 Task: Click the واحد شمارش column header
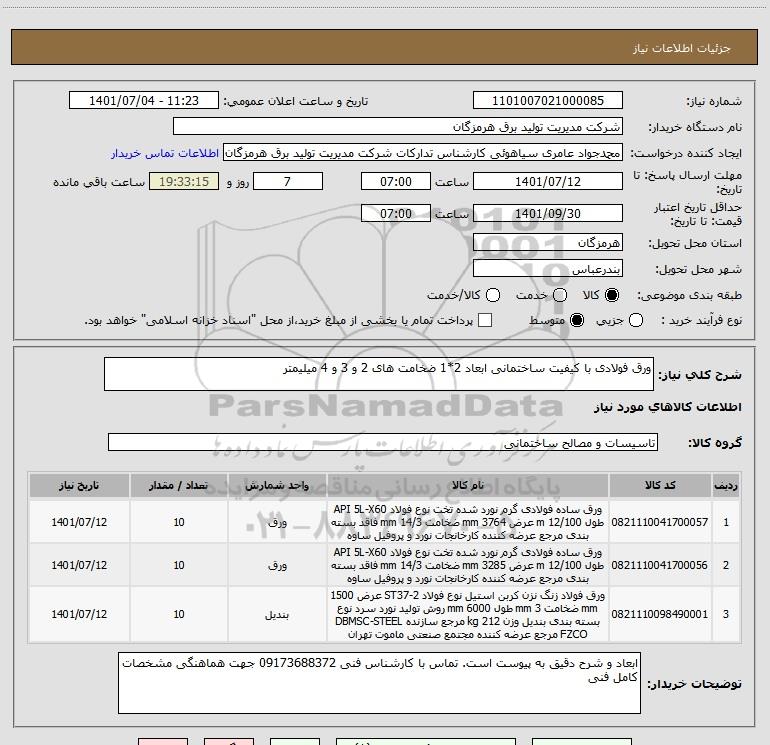click(x=277, y=485)
